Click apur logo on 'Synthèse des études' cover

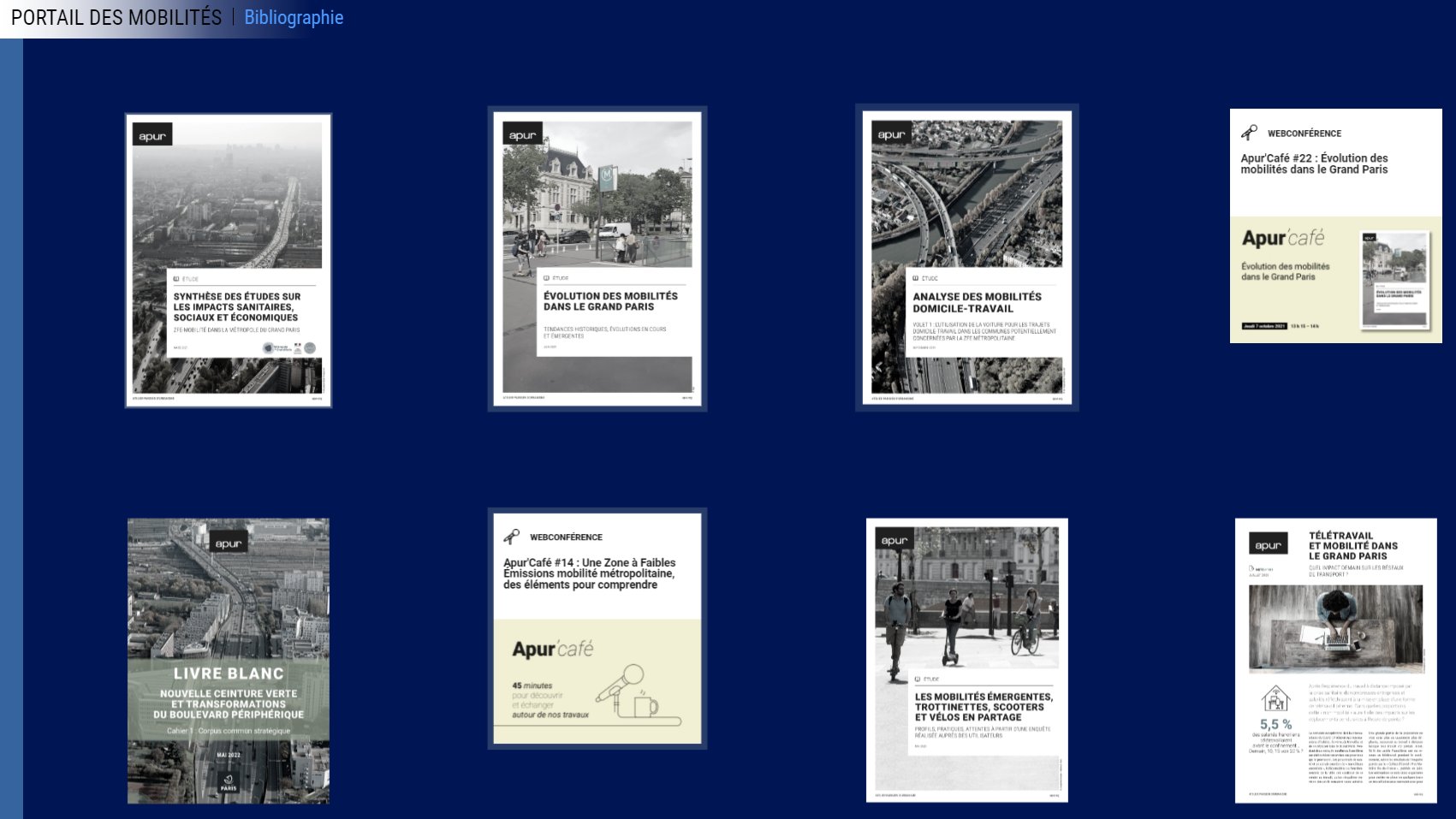(x=152, y=136)
